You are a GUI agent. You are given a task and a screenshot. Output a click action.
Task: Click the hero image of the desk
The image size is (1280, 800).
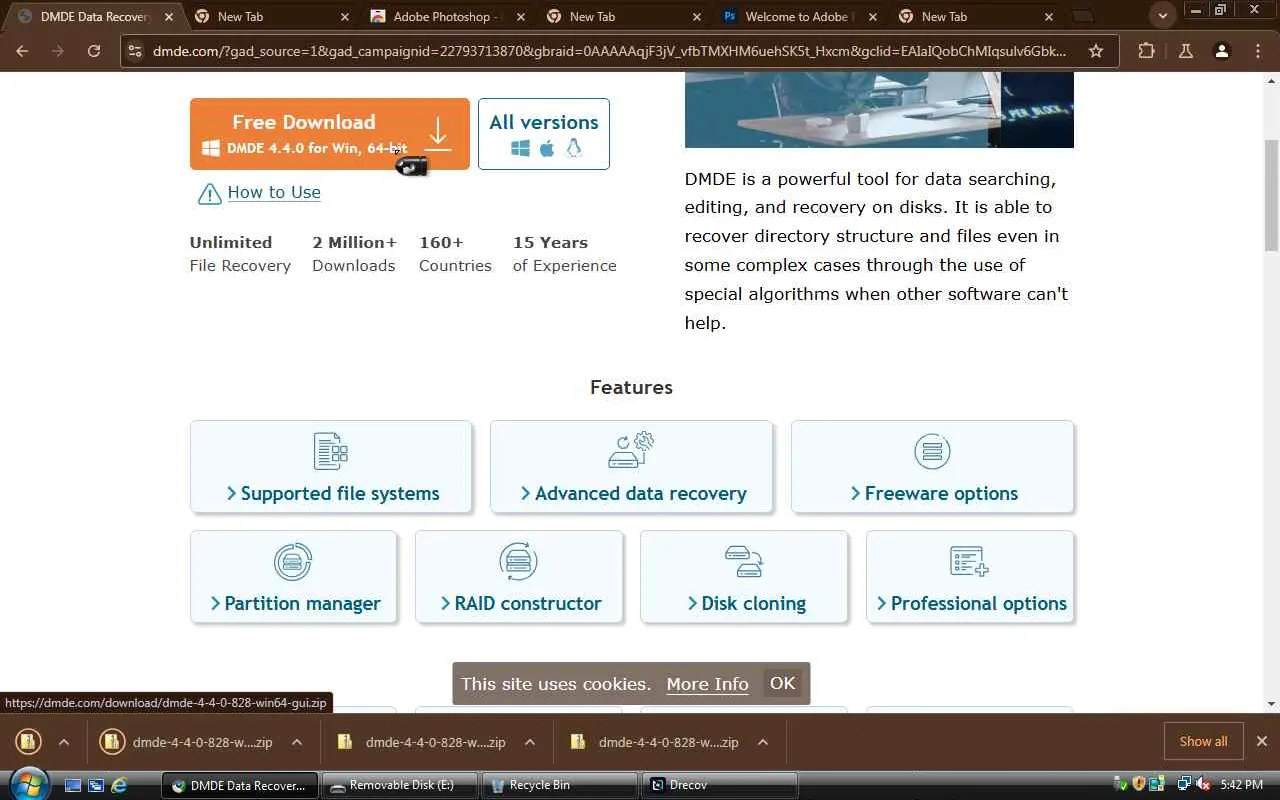[879, 110]
